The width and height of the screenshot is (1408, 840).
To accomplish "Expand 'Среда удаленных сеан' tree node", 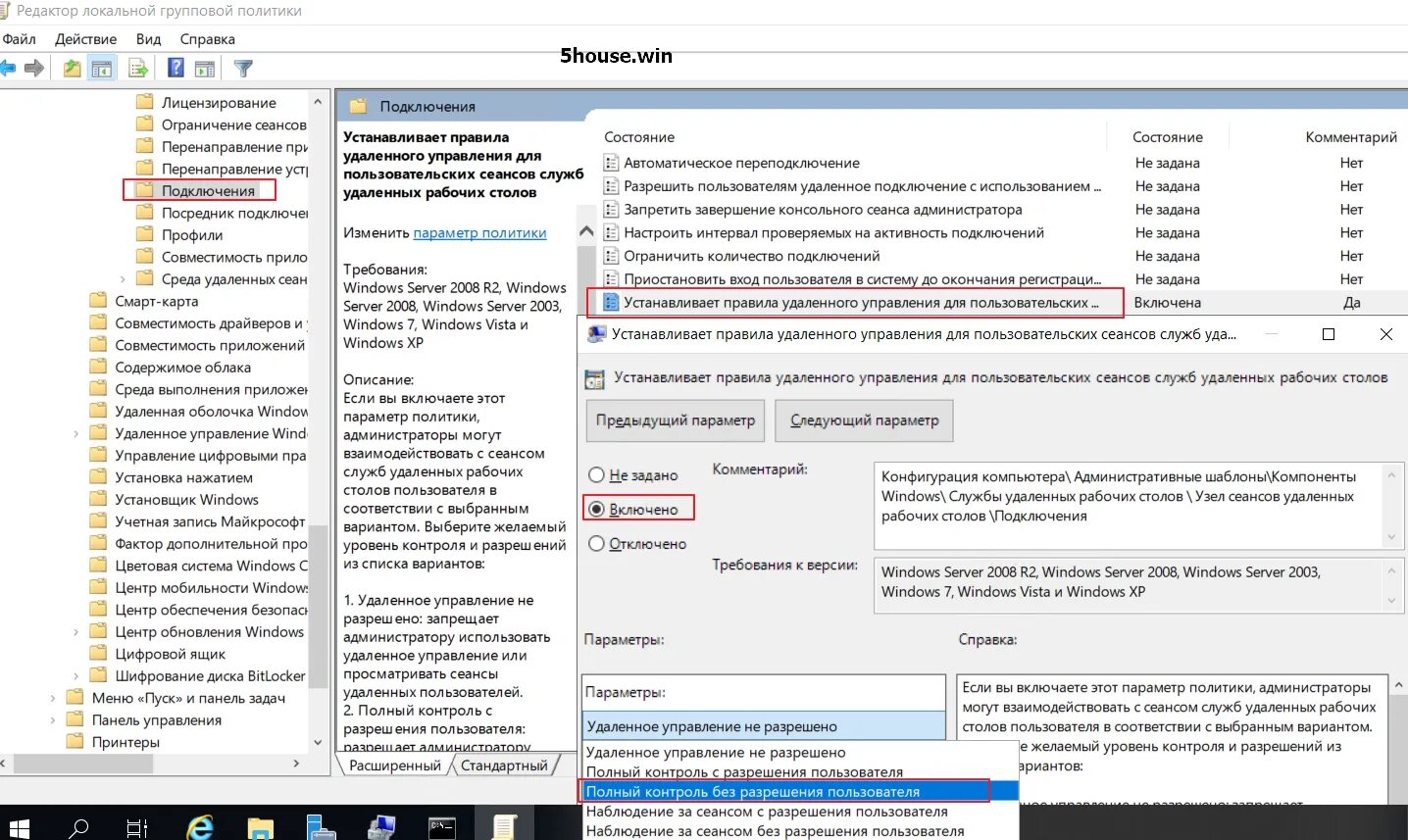I will [123, 279].
